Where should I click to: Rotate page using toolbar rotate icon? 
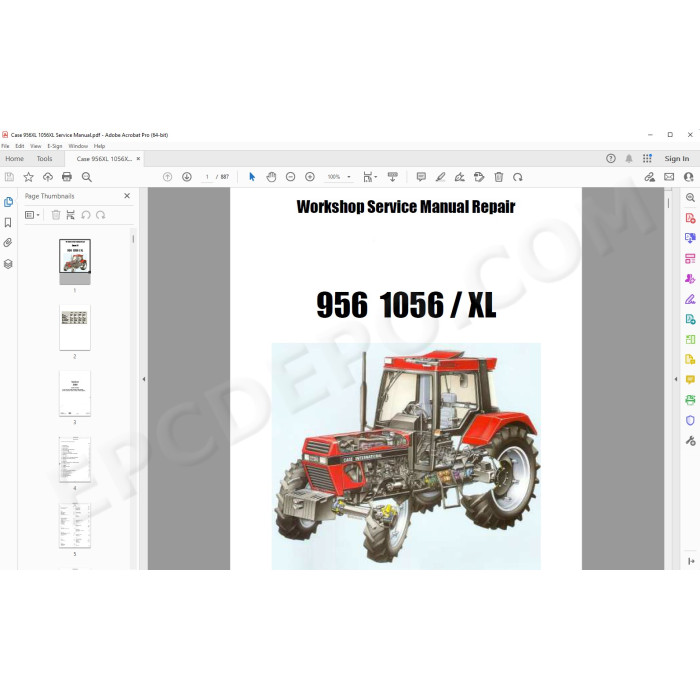[x=518, y=177]
